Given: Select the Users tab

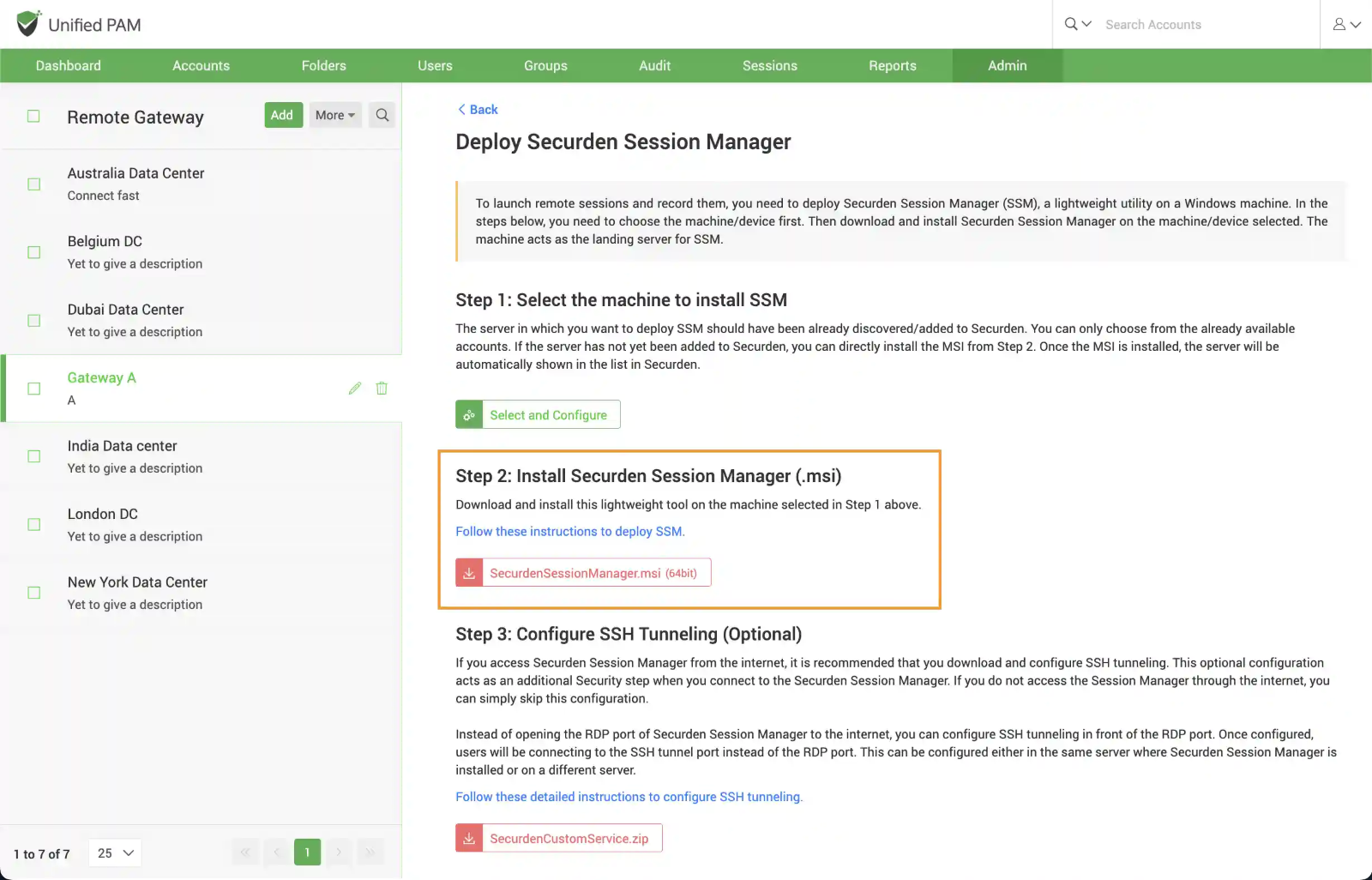Looking at the screenshot, I should point(435,66).
